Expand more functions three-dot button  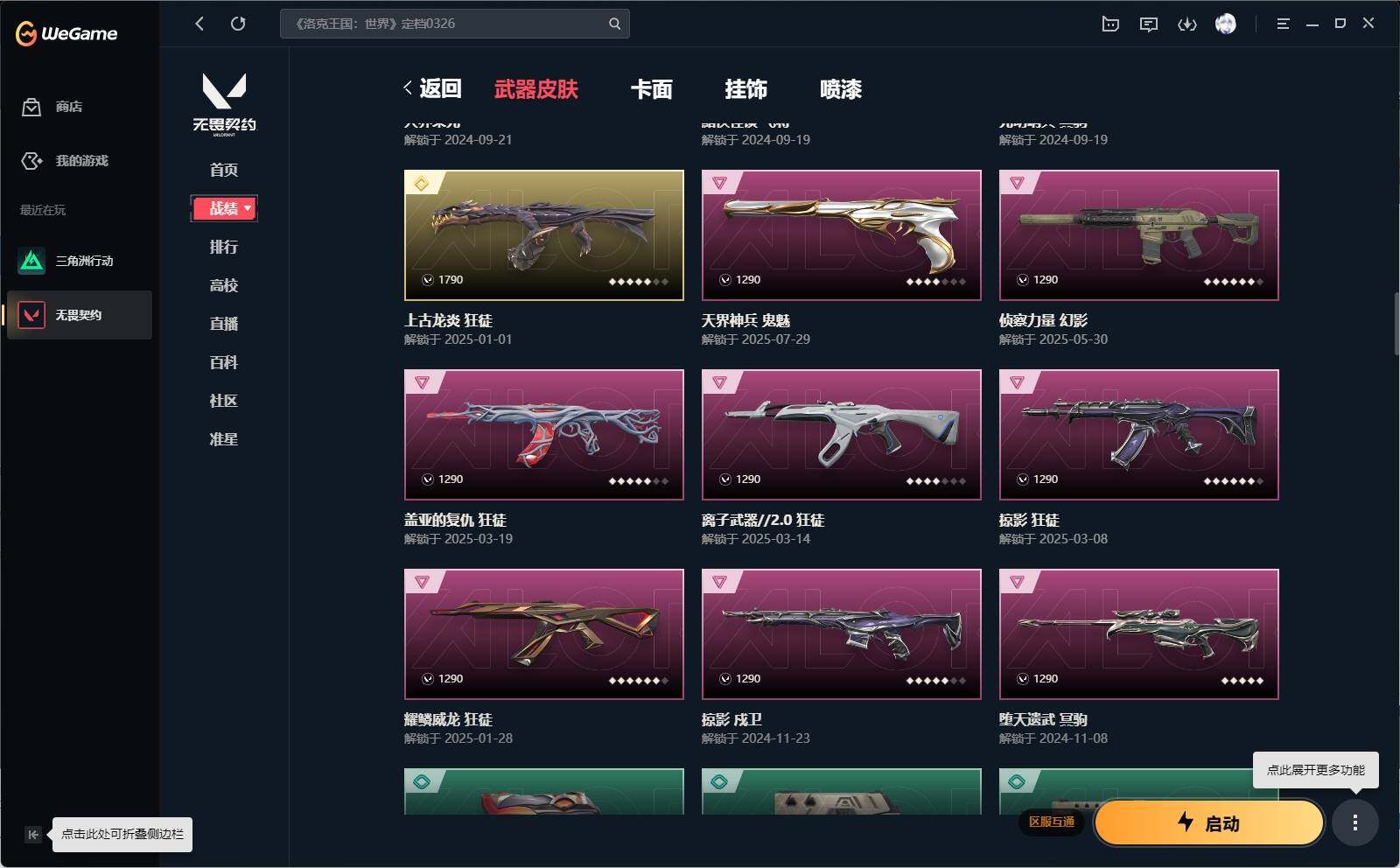[1355, 822]
